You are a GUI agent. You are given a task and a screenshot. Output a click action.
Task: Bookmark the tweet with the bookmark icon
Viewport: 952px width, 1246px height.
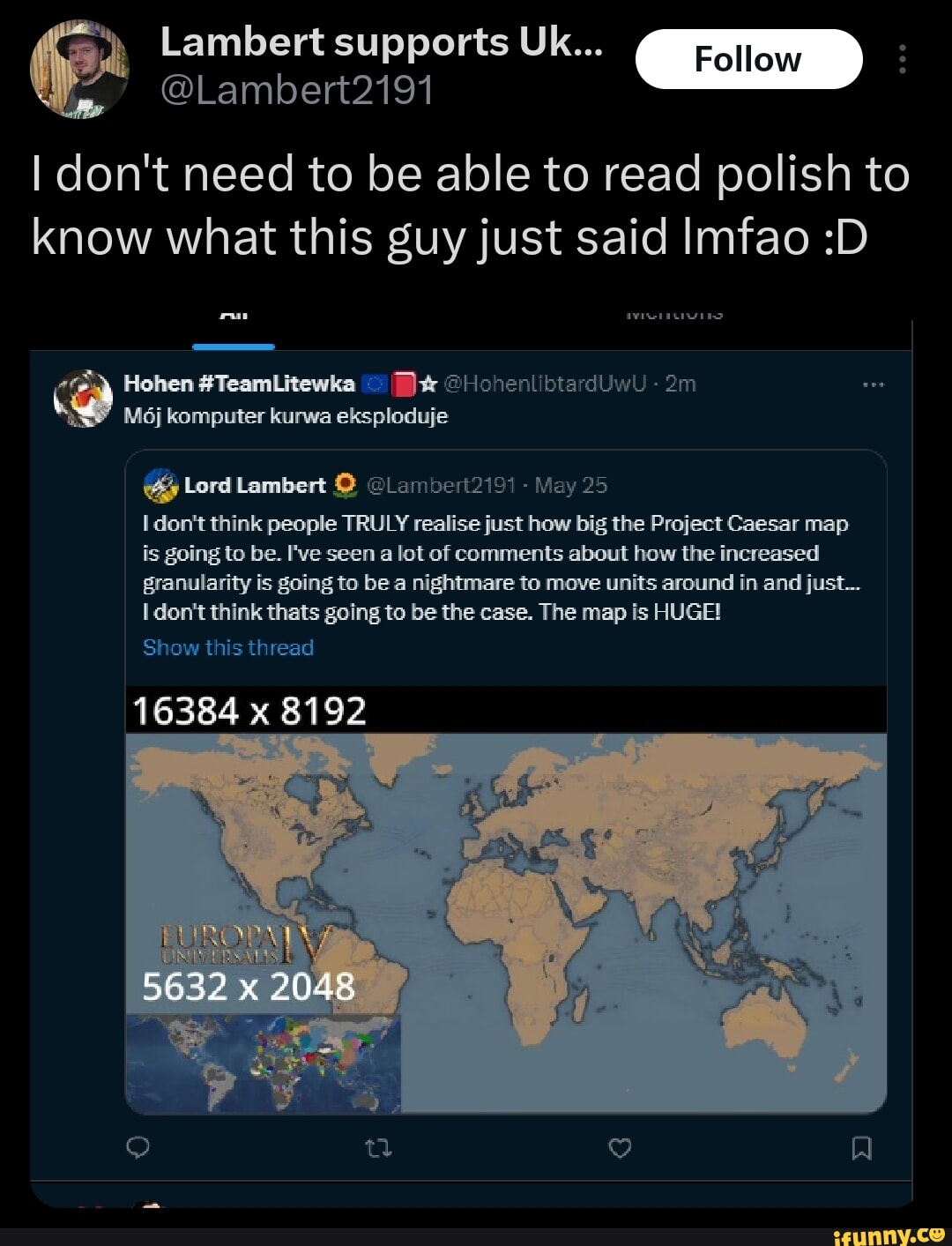tap(862, 1147)
